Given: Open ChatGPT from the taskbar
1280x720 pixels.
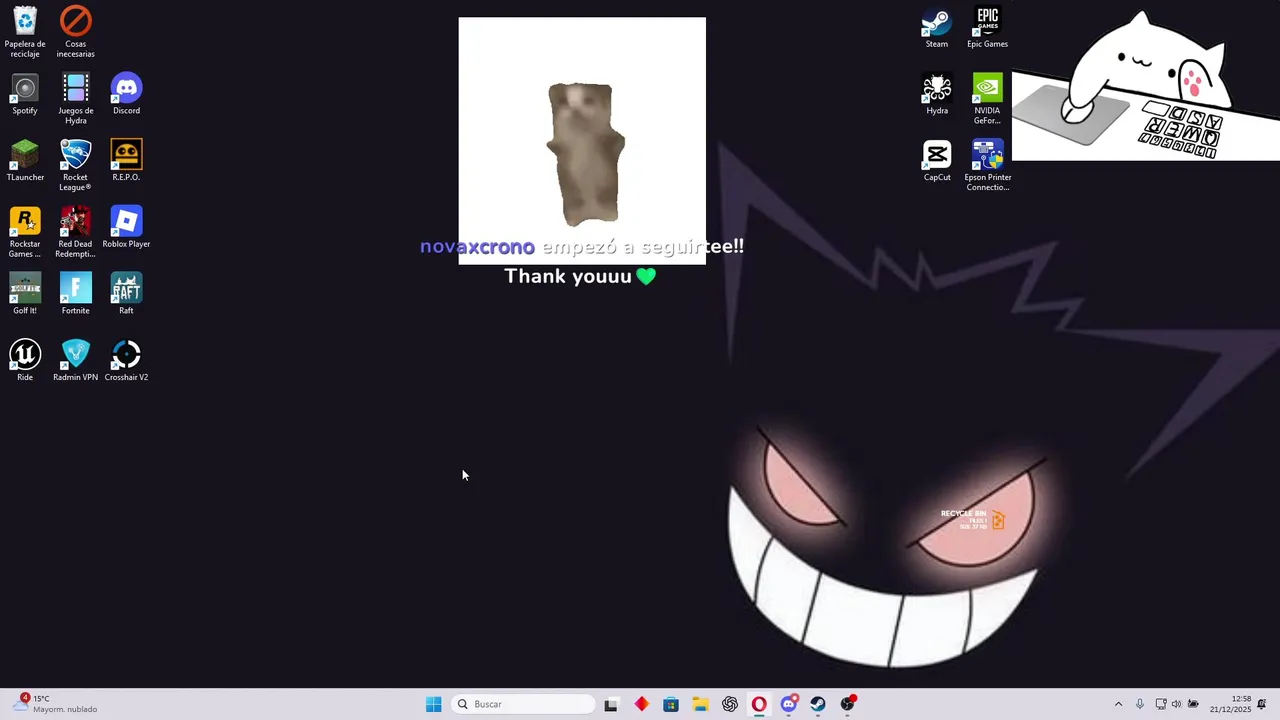Looking at the screenshot, I should click(x=730, y=704).
